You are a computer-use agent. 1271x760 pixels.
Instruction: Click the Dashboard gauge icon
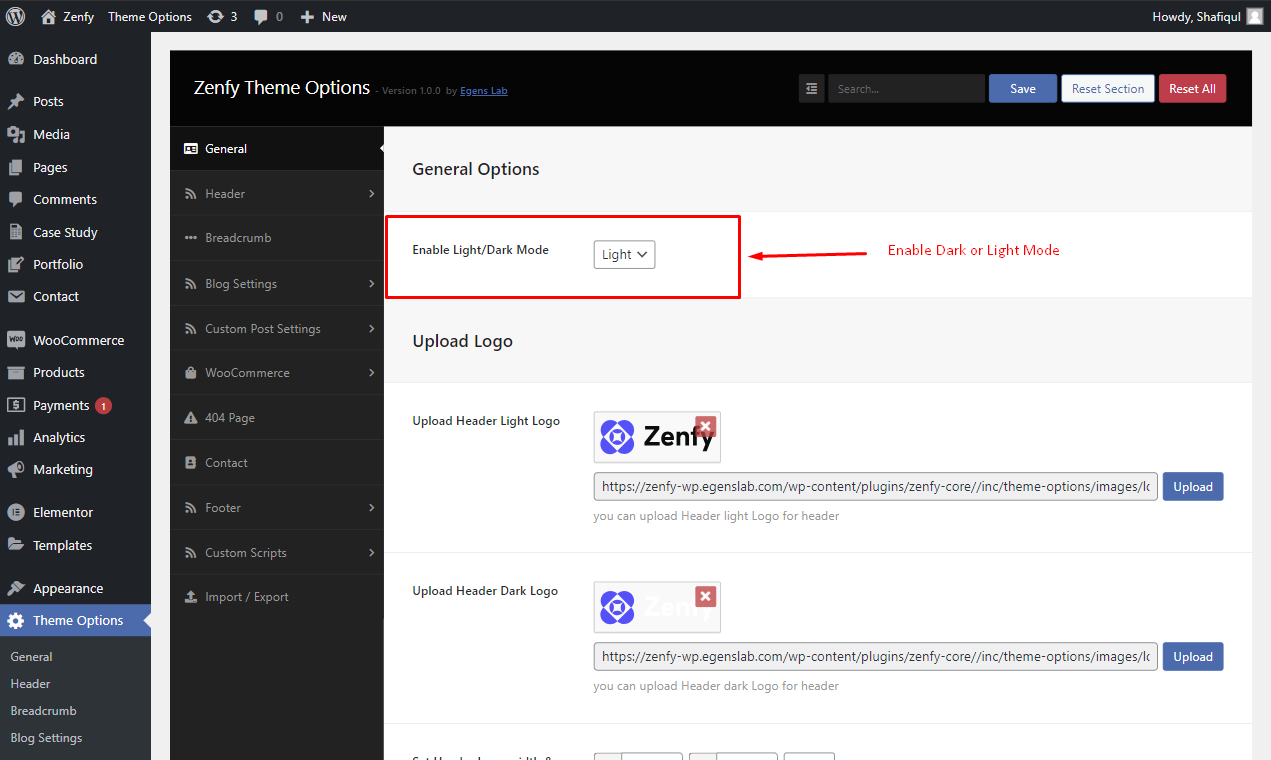point(15,59)
